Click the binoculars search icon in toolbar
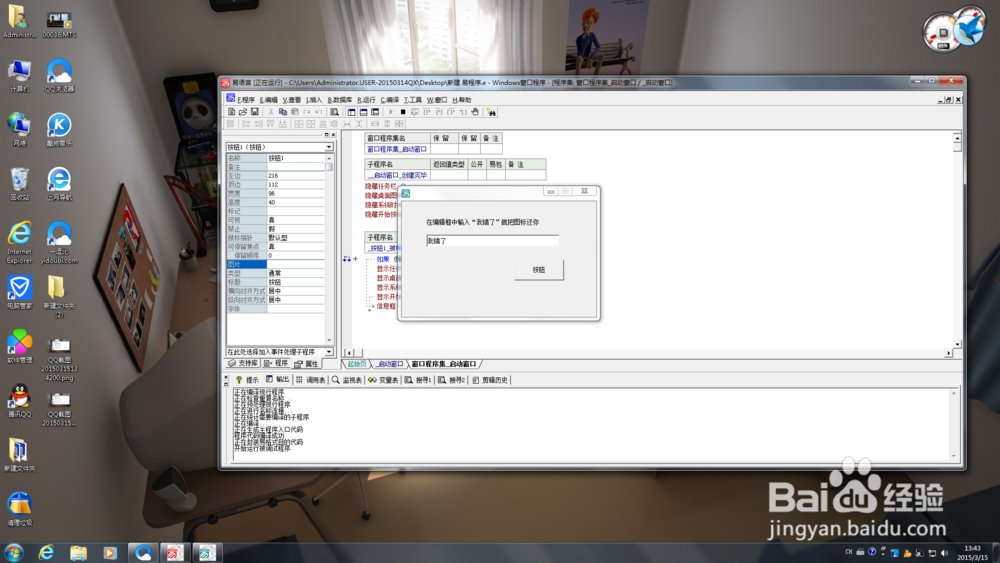 491,112
